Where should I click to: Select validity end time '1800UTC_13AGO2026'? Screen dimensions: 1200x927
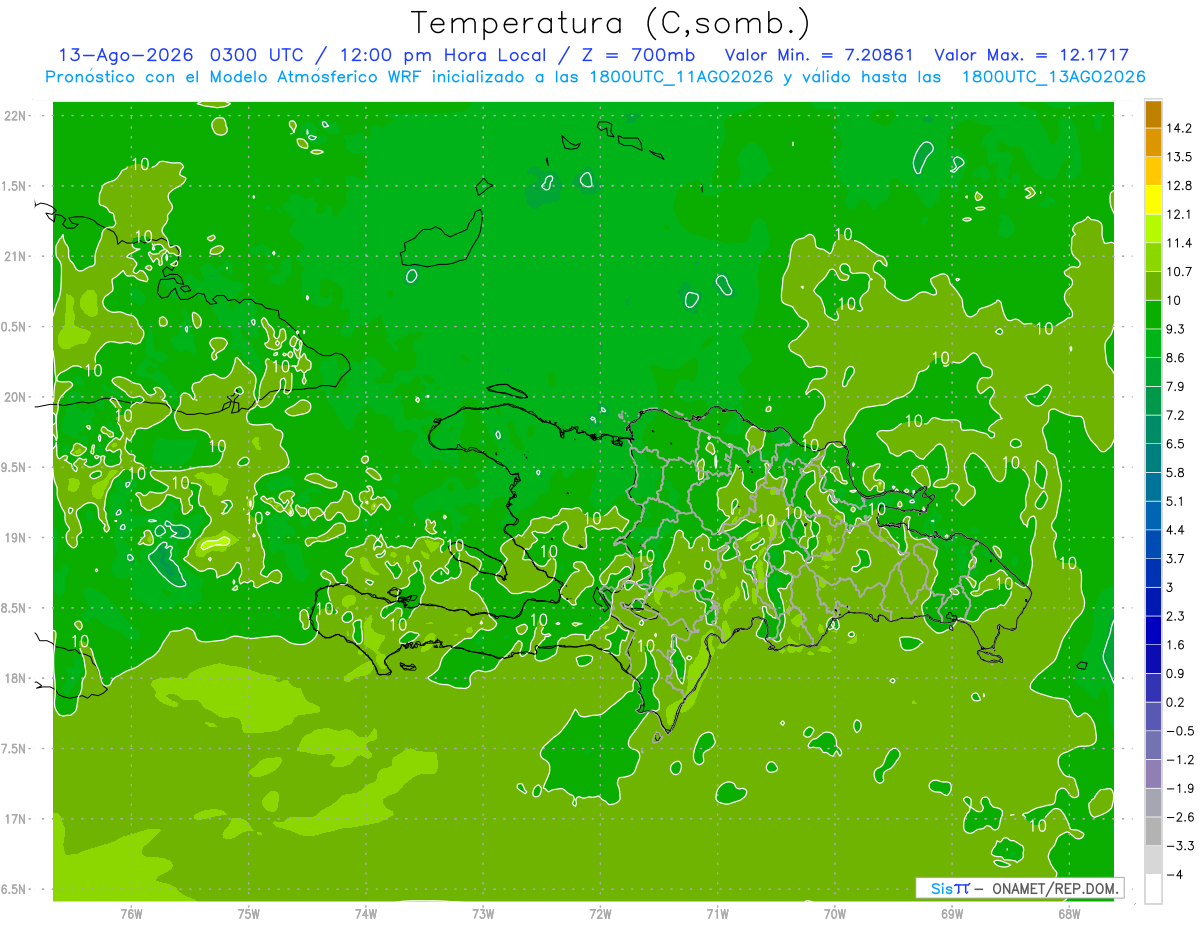(1053, 77)
